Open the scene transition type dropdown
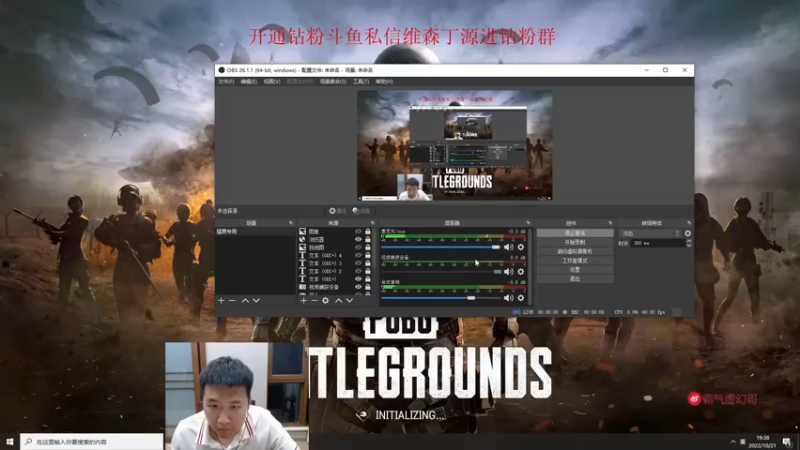The height and width of the screenshot is (450, 800). pos(650,233)
